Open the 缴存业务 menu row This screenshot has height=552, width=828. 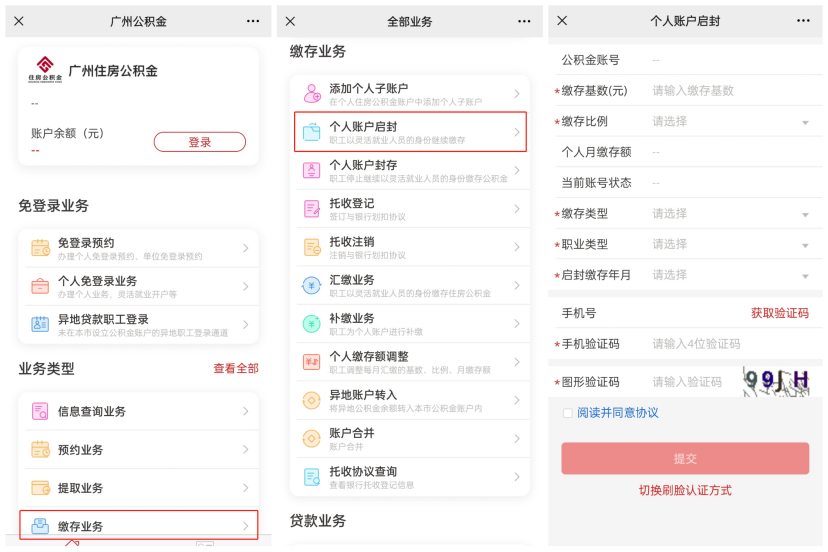click(138, 525)
